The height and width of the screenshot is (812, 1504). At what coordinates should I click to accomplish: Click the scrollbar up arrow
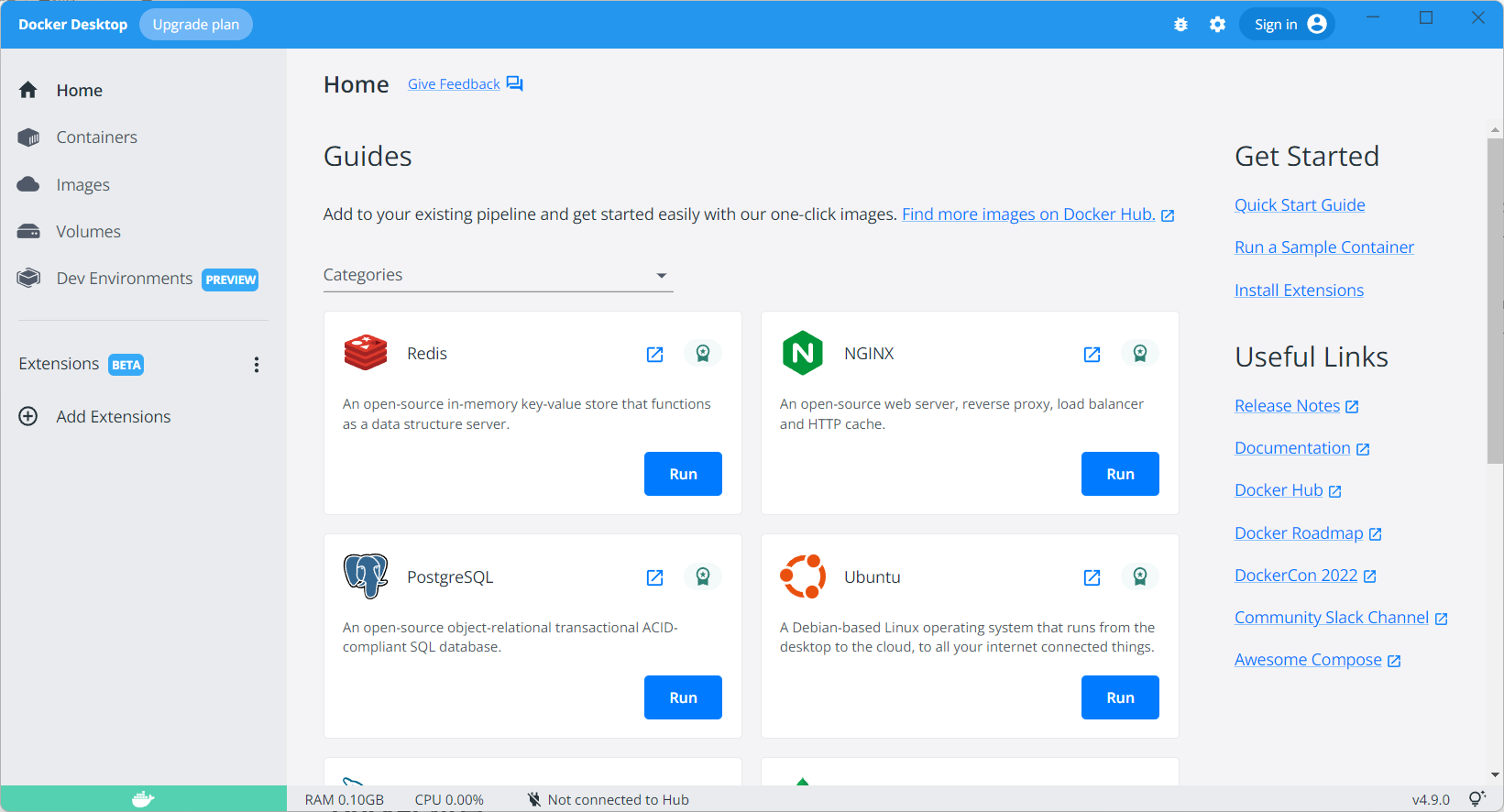pos(1495,131)
